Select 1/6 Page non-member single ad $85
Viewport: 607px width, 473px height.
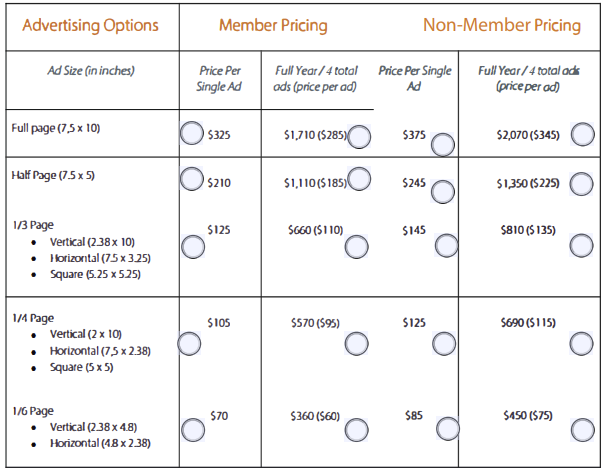[444, 430]
